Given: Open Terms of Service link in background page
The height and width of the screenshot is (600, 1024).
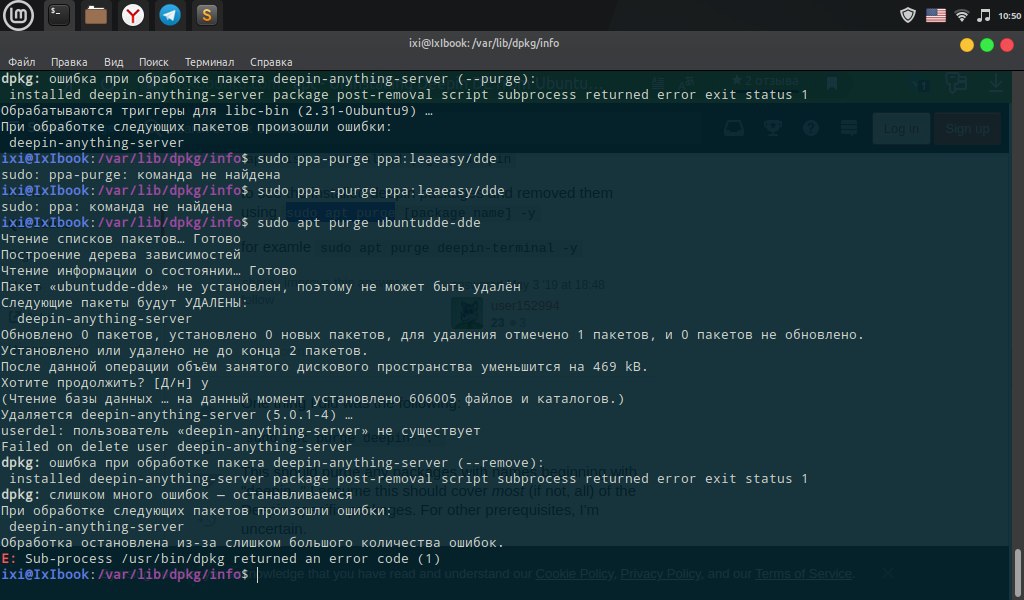Looking at the screenshot, I should point(803,574).
